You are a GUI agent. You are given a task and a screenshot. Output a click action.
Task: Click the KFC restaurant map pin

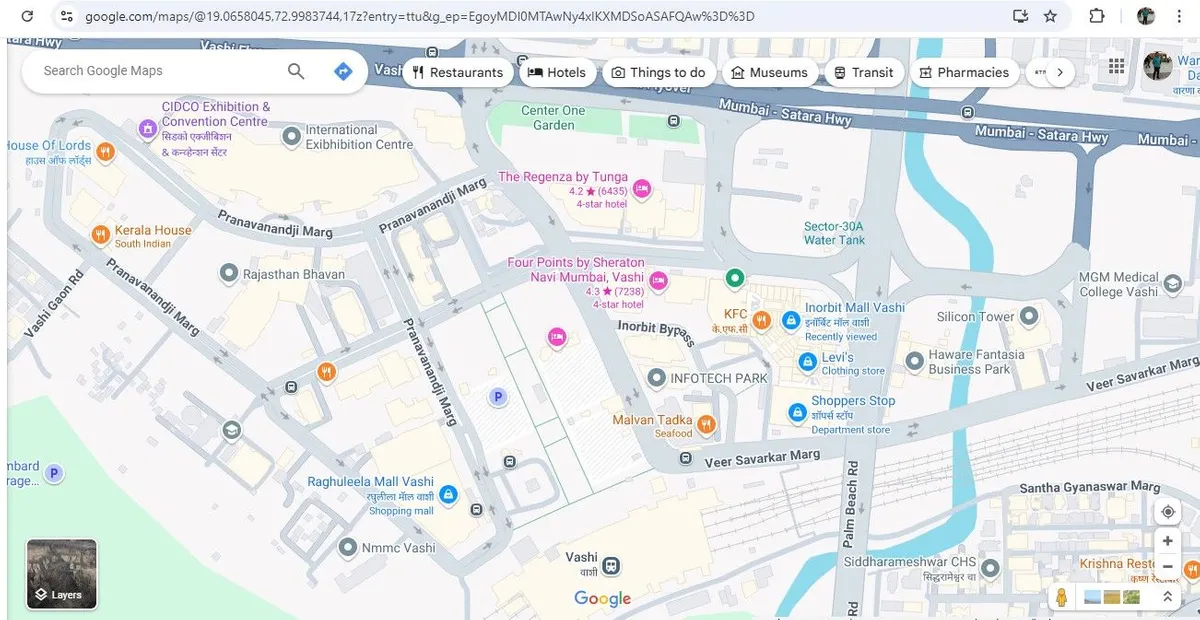click(x=761, y=320)
